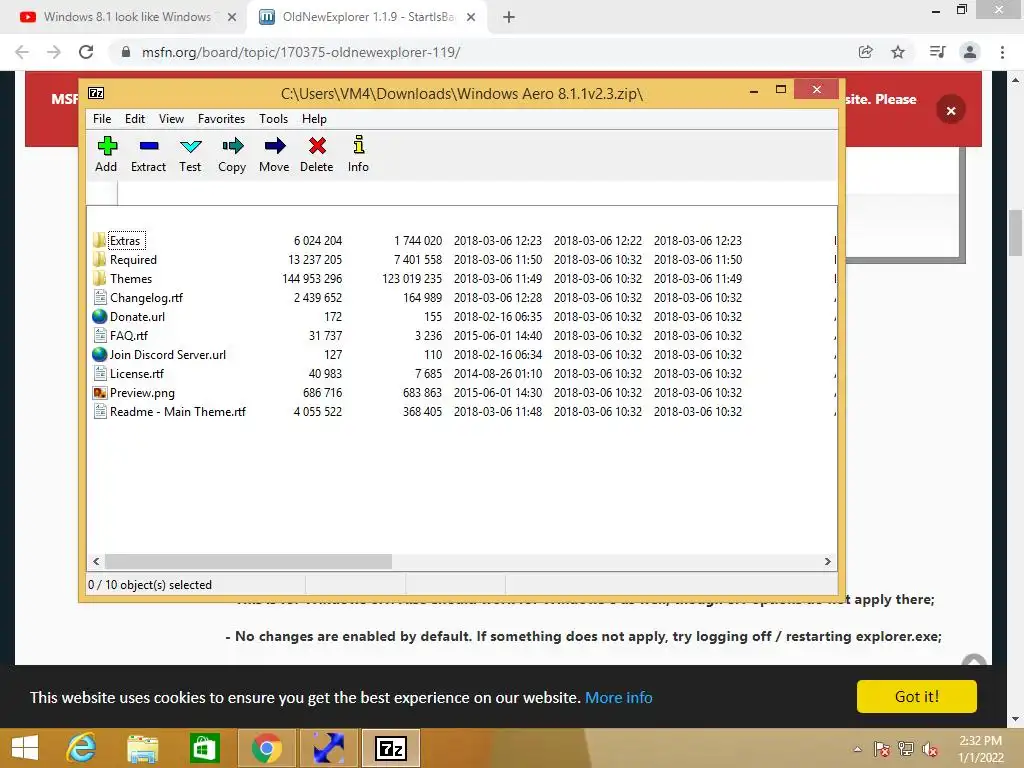The height and width of the screenshot is (768, 1024).
Task: Open the Chrome taskbar icon
Action: click(266, 748)
